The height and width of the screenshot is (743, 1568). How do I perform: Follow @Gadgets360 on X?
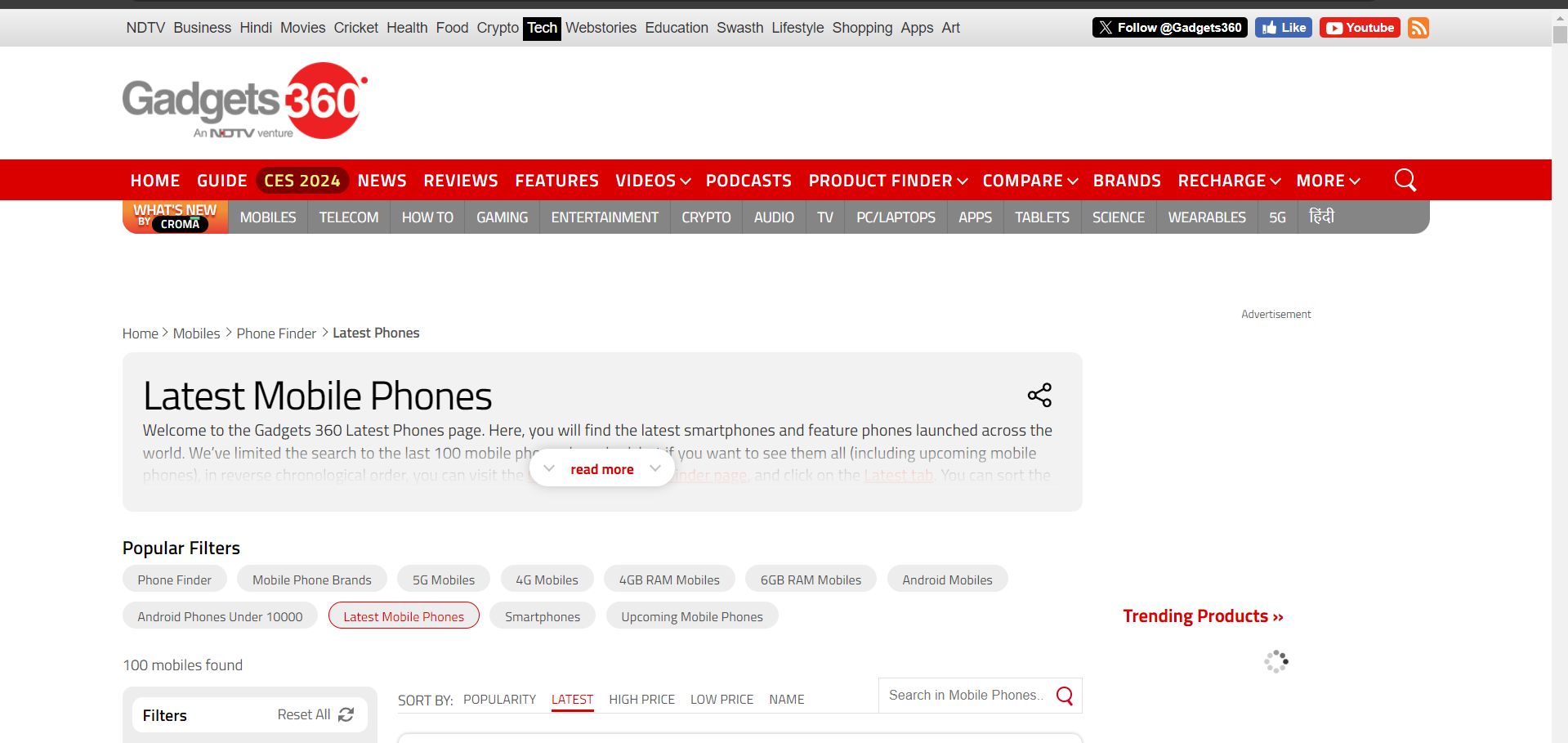[1170, 28]
